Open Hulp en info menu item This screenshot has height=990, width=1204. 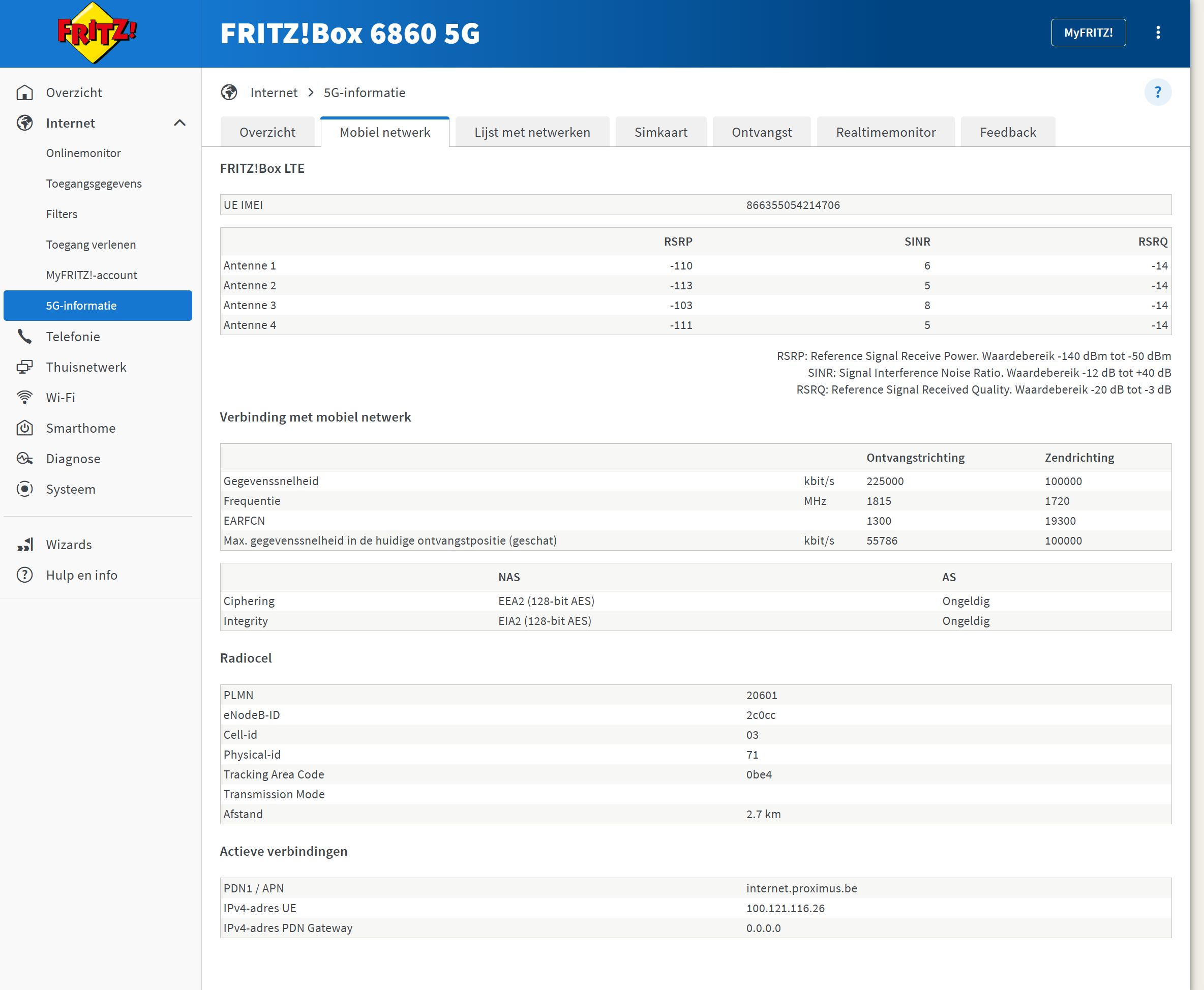81,575
